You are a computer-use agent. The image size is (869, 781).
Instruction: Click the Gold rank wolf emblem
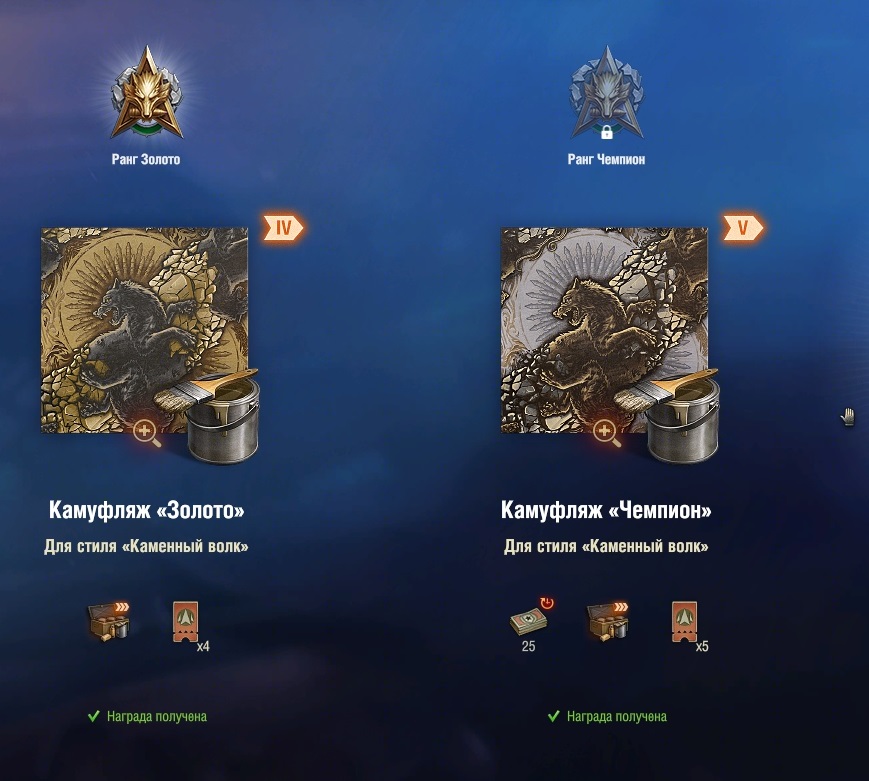[x=147, y=93]
